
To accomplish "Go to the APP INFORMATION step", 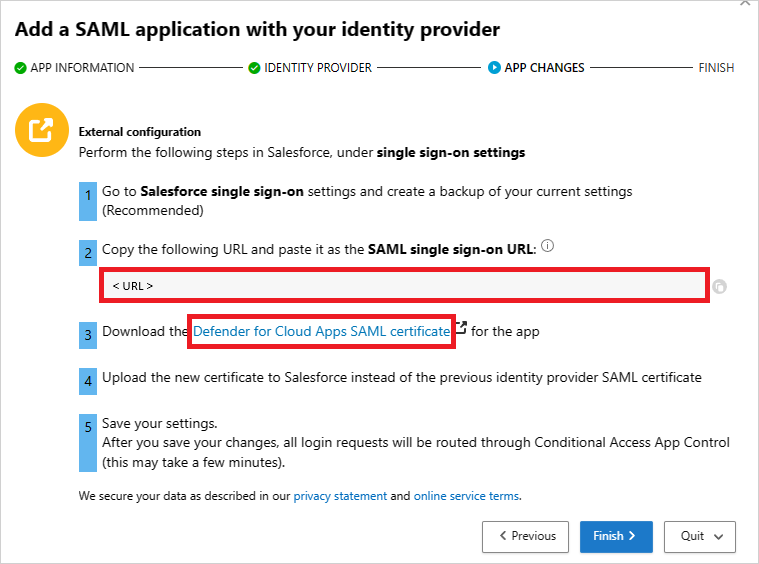I will (82, 68).
